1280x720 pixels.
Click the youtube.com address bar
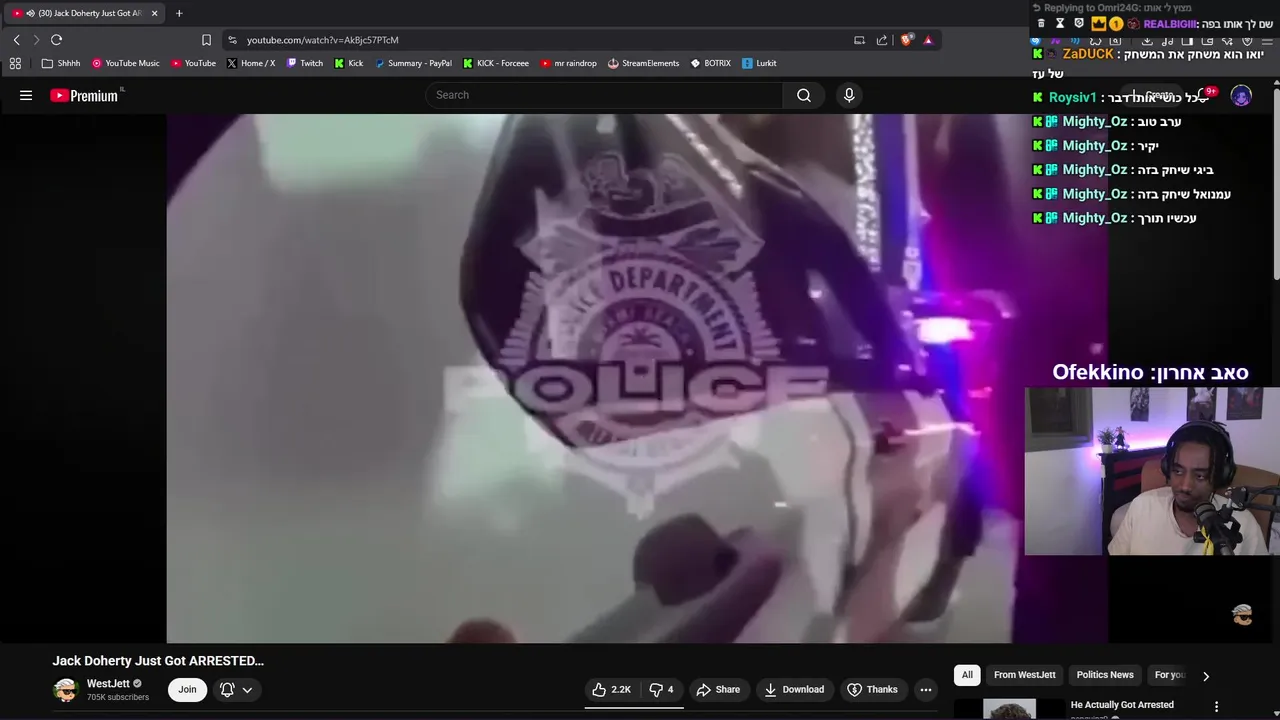coord(540,40)
